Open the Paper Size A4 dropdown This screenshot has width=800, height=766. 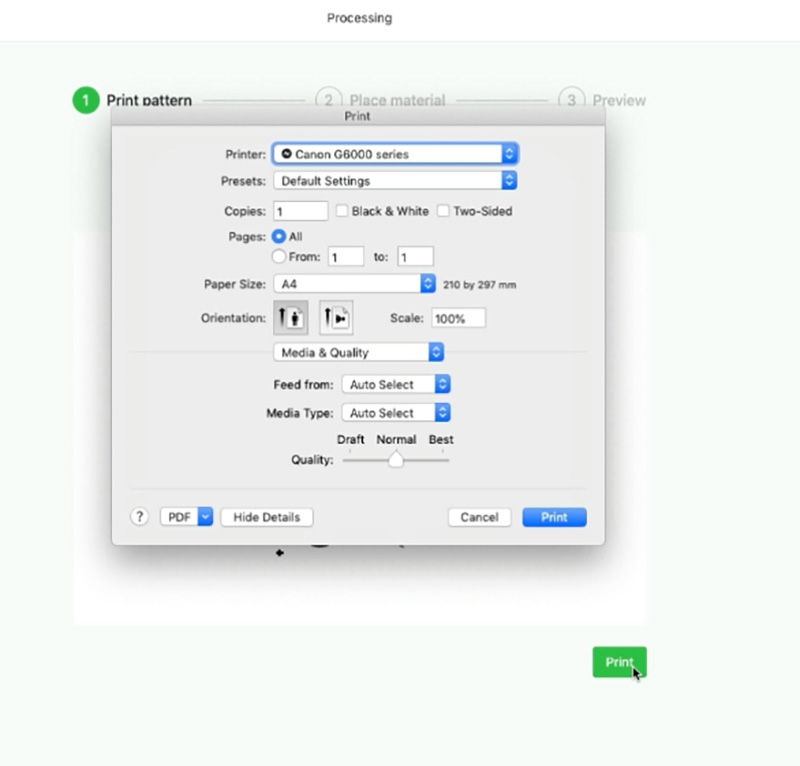pos(355,284)
